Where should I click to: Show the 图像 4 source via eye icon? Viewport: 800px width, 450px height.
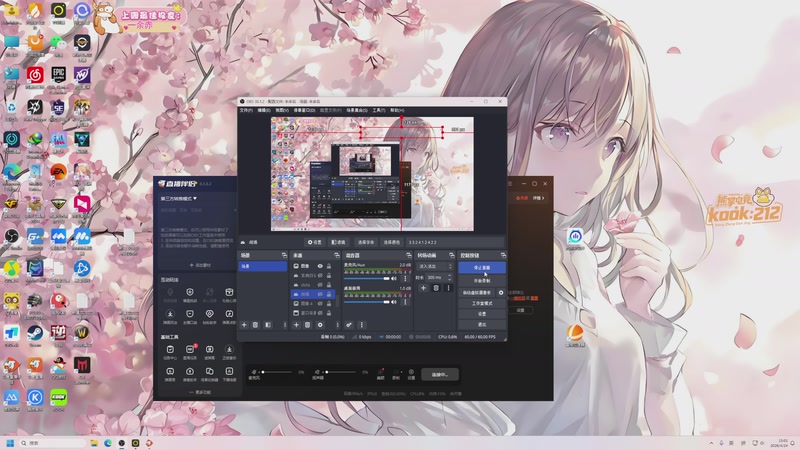point(320,304)
